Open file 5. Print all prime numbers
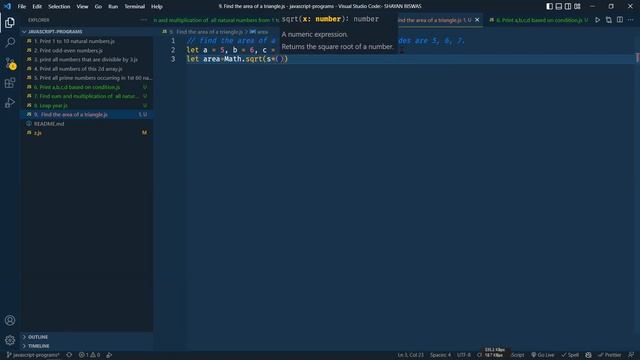The height and width of the screenshot is (360, 640). 87,78
